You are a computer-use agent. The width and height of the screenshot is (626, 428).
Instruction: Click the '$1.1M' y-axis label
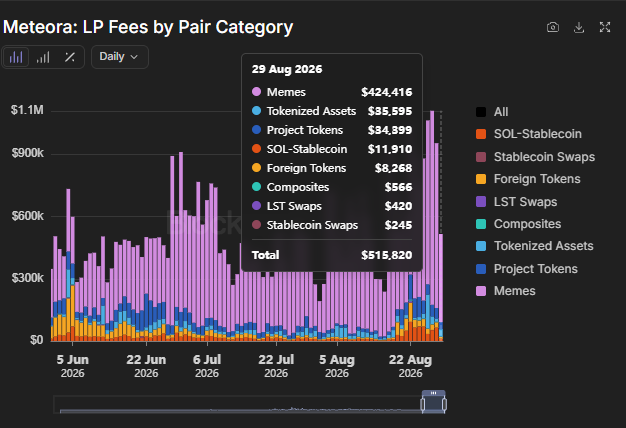point(27,110)
